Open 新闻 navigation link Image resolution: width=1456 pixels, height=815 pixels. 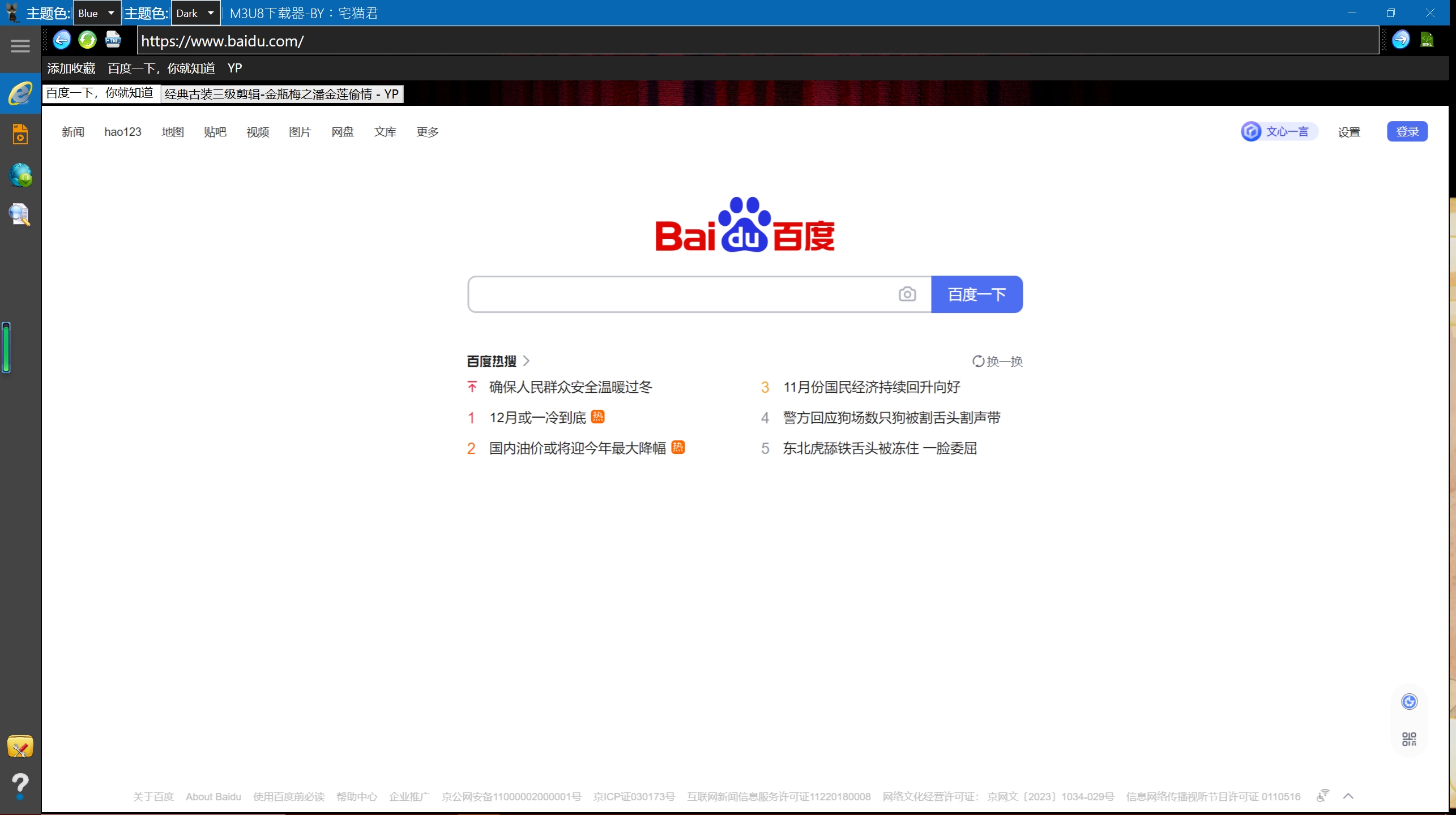pyautogui.click(x=73, y=132)
